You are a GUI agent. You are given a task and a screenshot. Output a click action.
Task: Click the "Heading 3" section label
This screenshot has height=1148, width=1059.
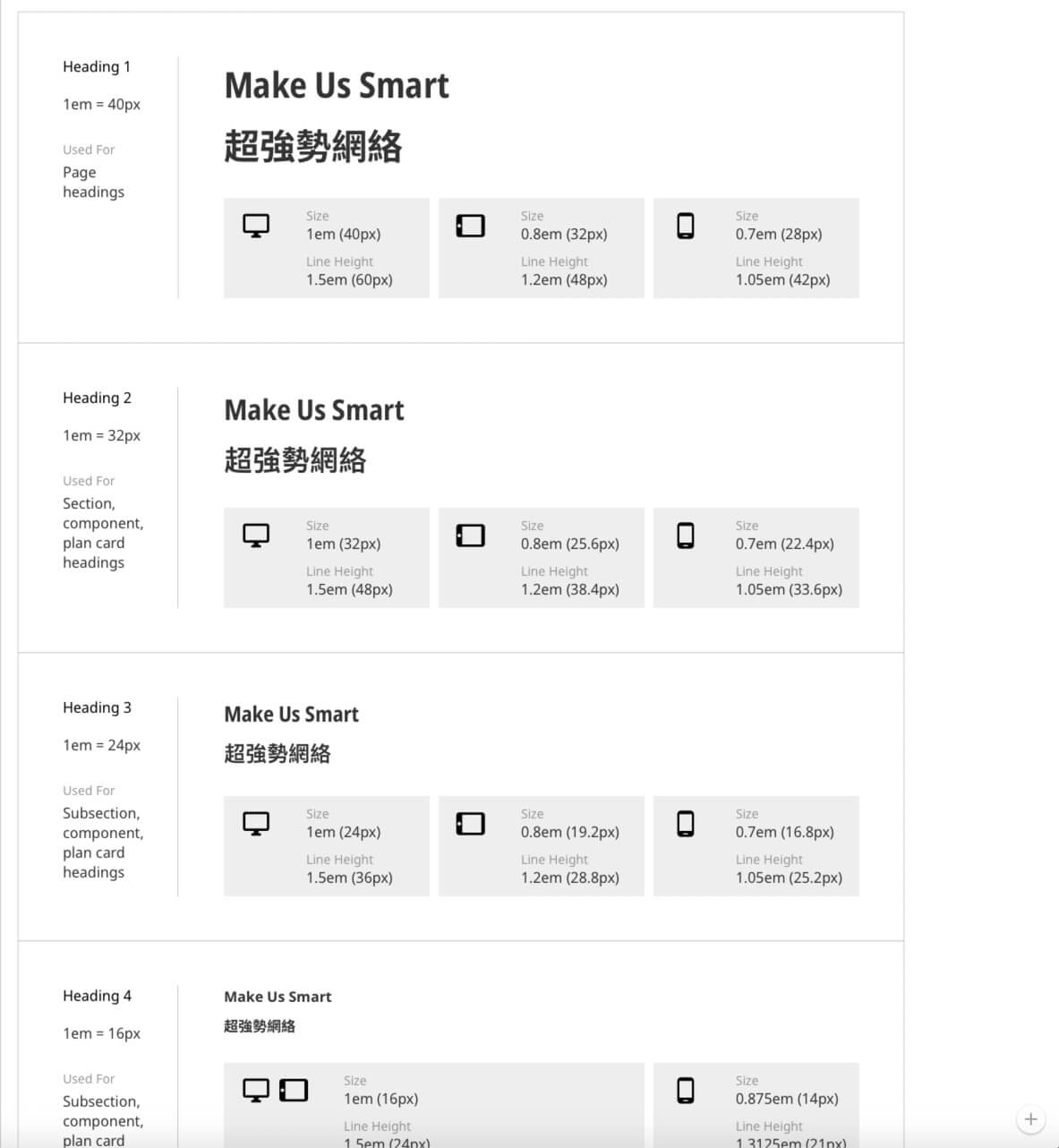97,707
